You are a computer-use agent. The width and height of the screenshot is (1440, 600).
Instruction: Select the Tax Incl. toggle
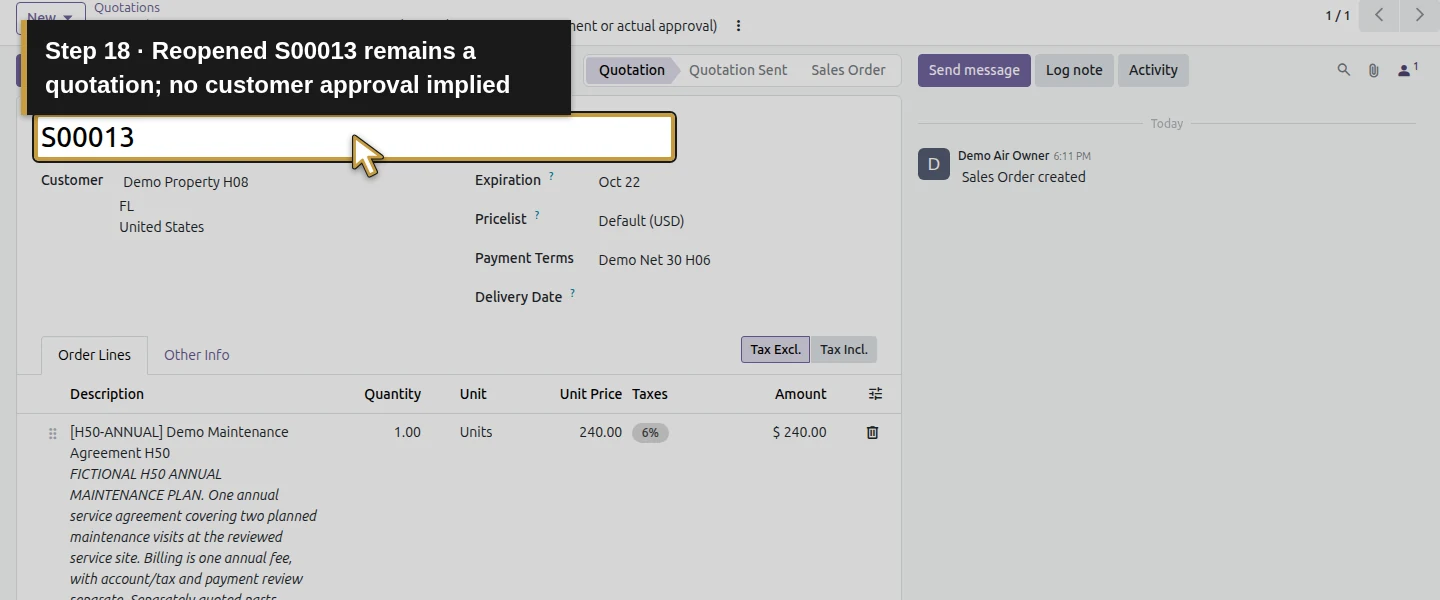coord(844,349)
